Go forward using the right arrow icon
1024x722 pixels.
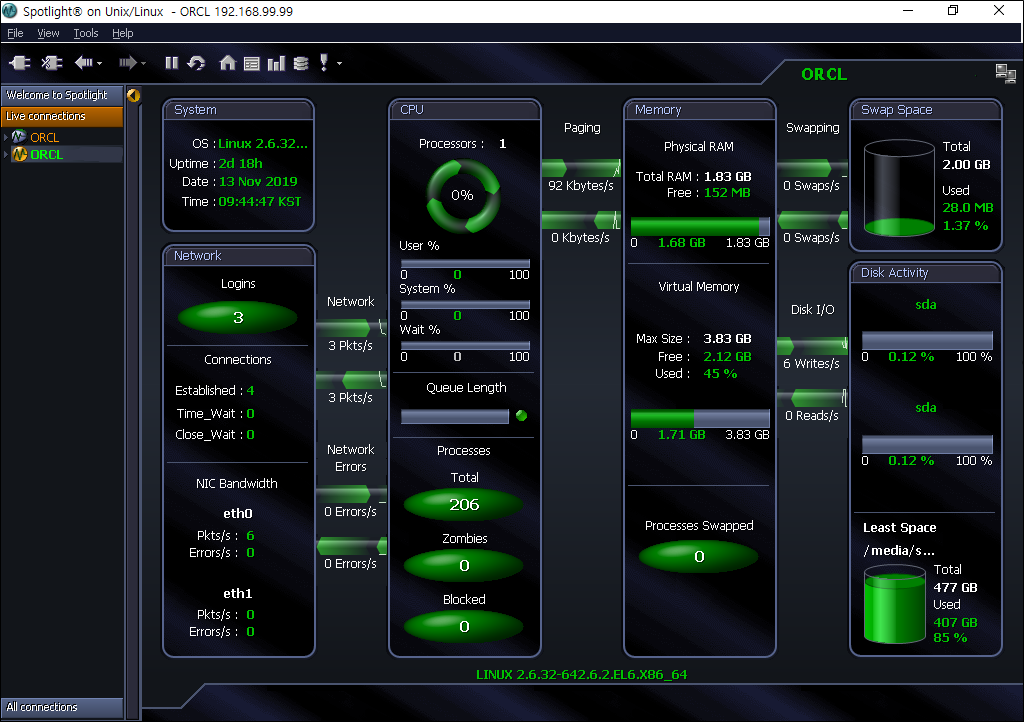pos(127,63)
